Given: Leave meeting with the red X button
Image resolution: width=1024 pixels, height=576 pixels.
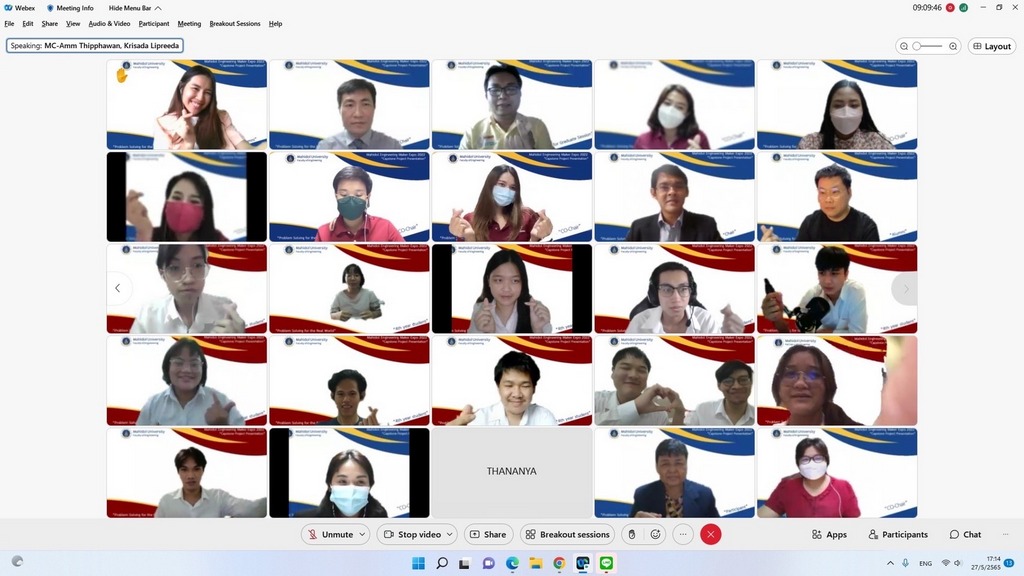Looking at the screenshot, I should click(x=711, y=535).
